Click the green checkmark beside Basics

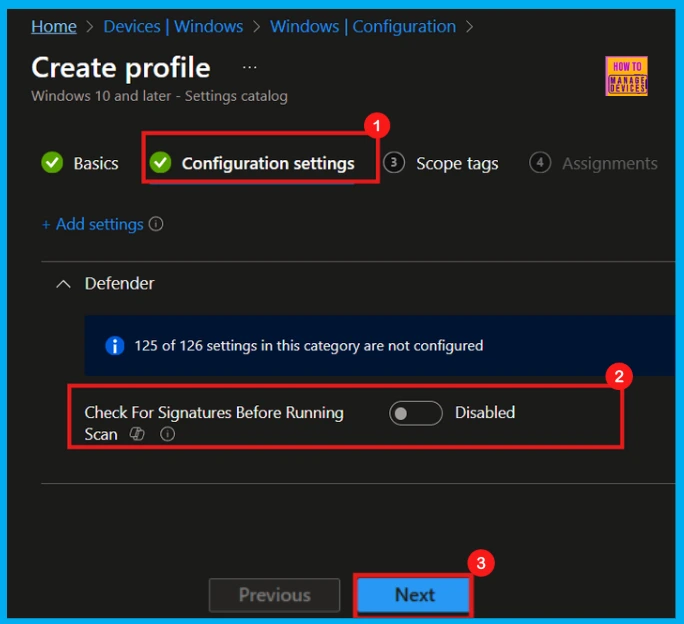point(52,162)
